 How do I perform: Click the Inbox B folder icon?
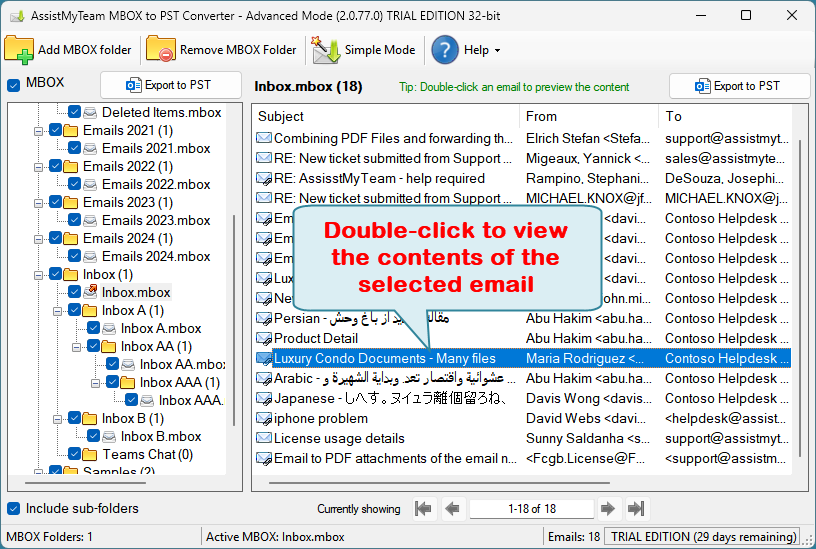[x=90, y=418]
